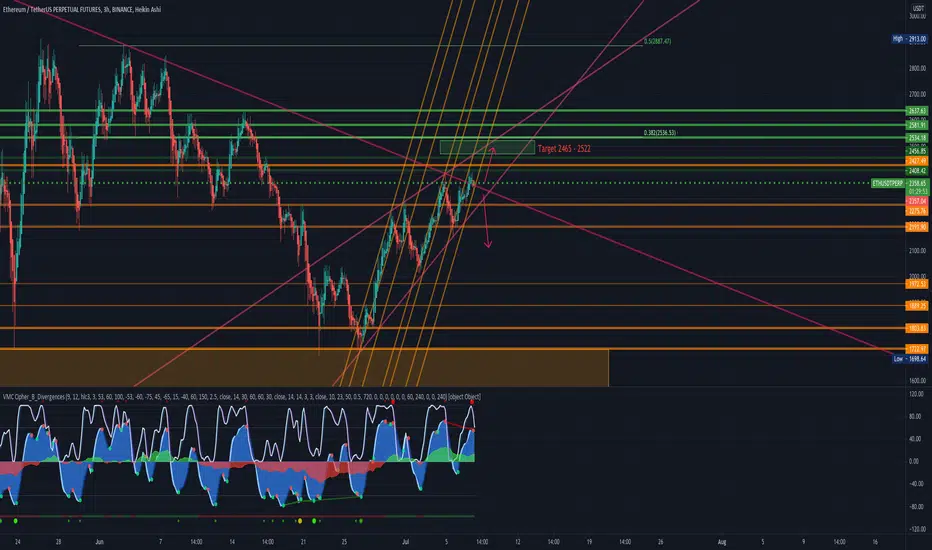Click the Jun label on time axis
This screenshot has height=550, width=932.
[99, 542]
